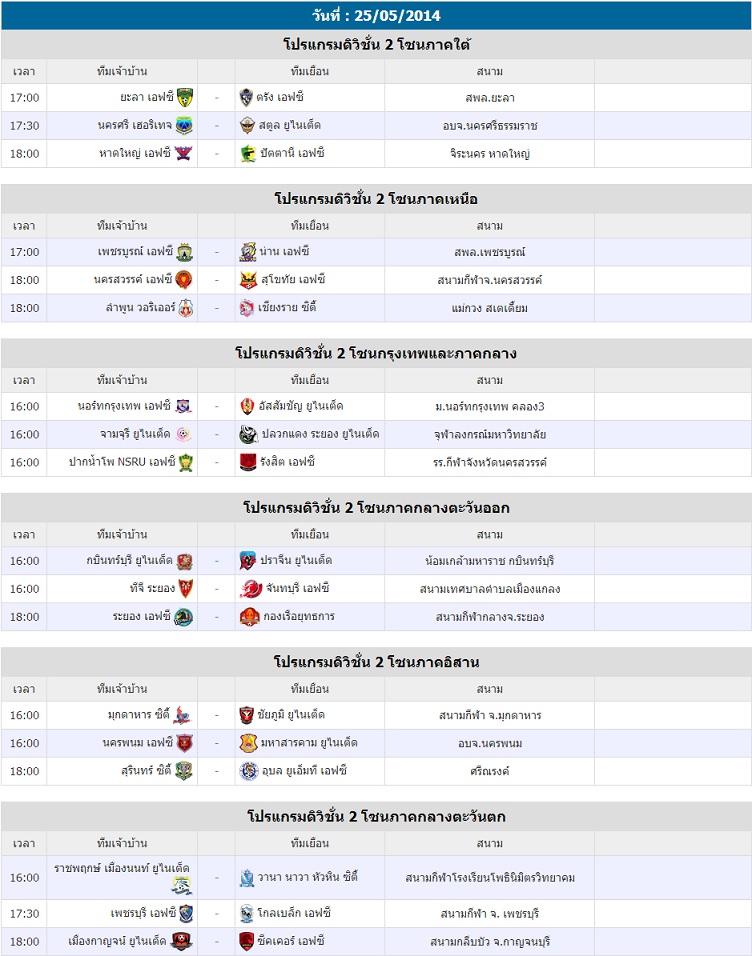This screenshot has height=956, width=752.
Task: Click the สนามกีฬากลางจ.ระยอง stadium cell
Action: coord(489,617)
